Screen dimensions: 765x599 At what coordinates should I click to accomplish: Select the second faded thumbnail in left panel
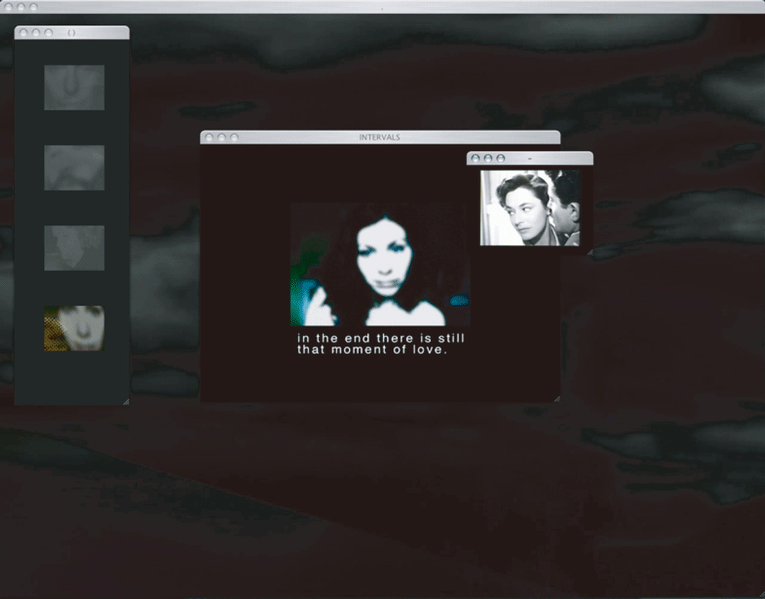pyautogui.click(x=74, y=167)
